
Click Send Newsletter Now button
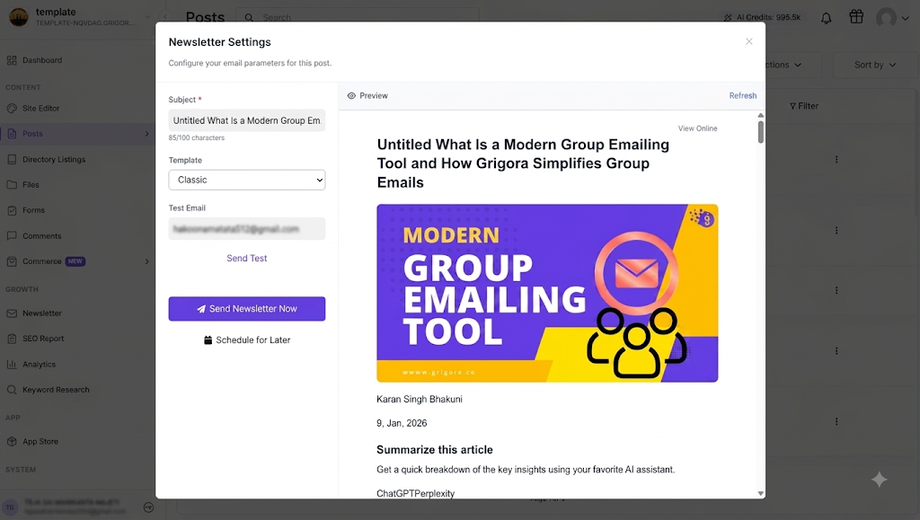(246, 309)
